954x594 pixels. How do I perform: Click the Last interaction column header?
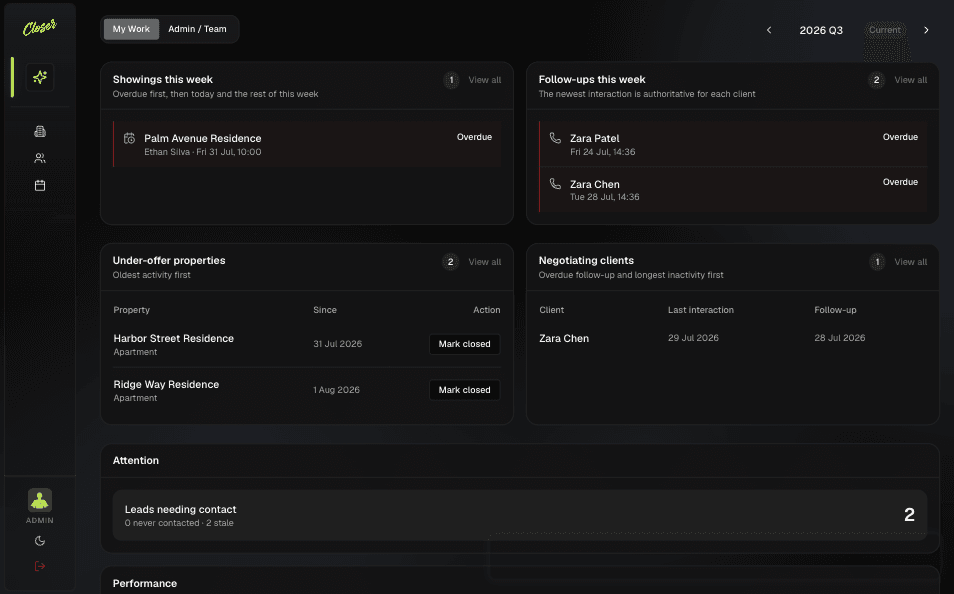[701, 310]
